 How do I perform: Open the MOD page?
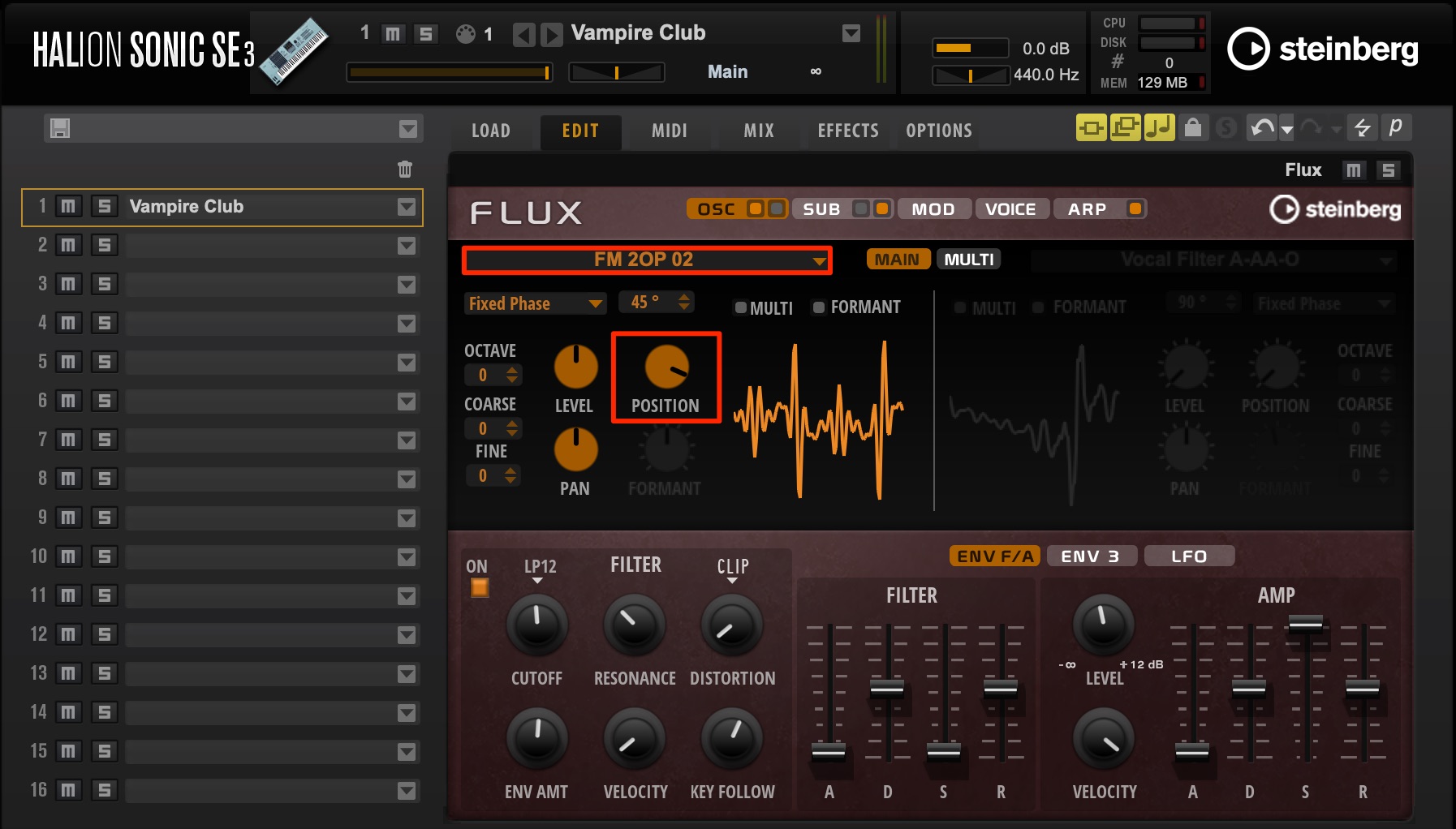(x=933, y=209)
